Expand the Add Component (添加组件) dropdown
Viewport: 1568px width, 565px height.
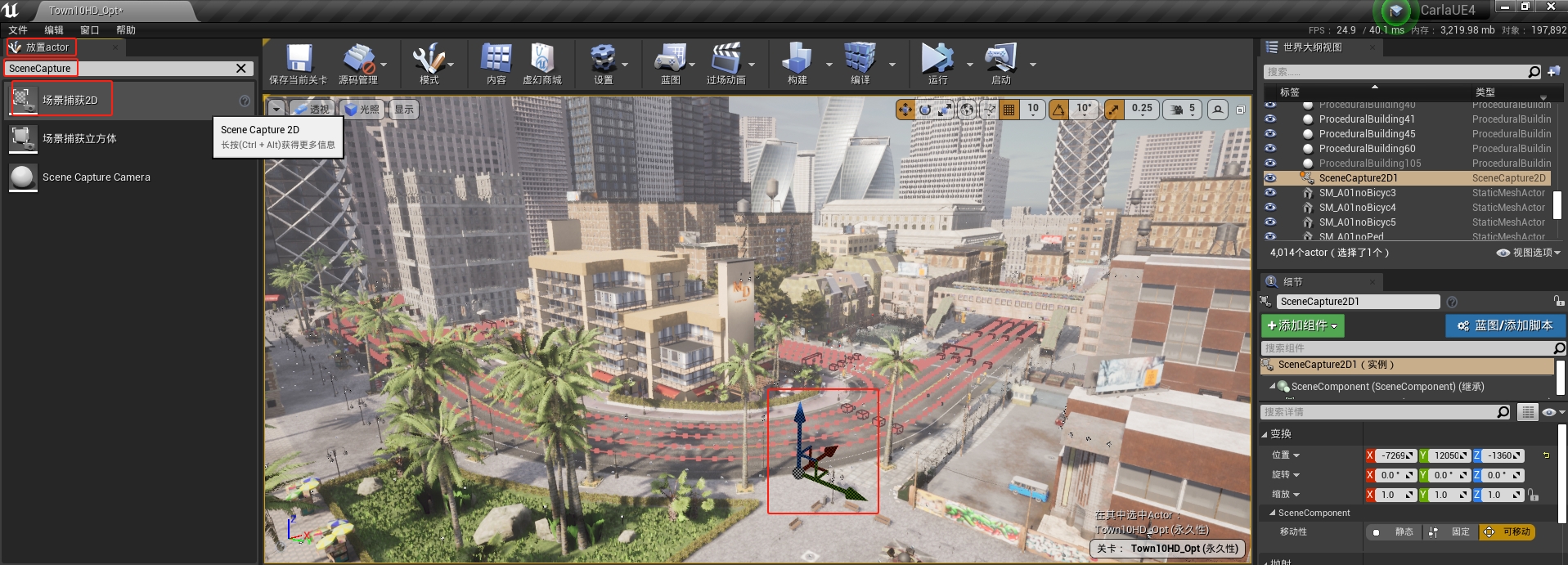(1302, 325)
